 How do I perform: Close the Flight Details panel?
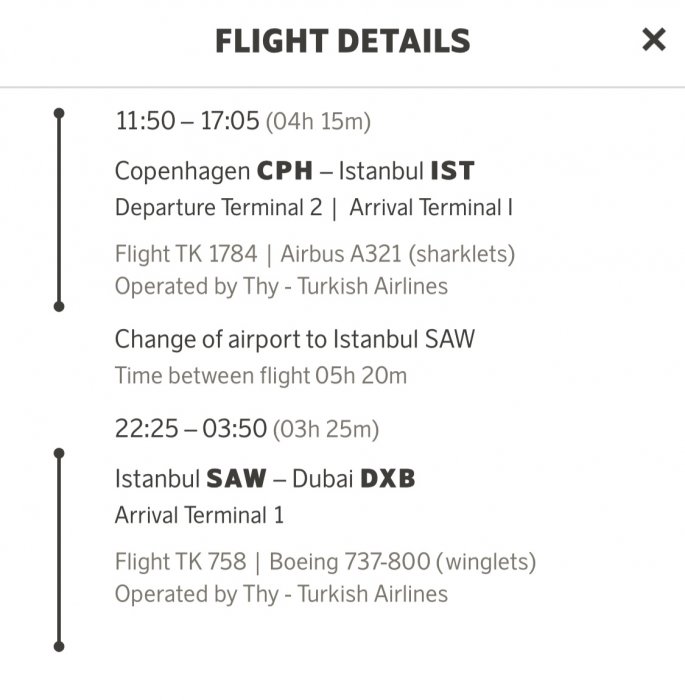click(653, 40)
